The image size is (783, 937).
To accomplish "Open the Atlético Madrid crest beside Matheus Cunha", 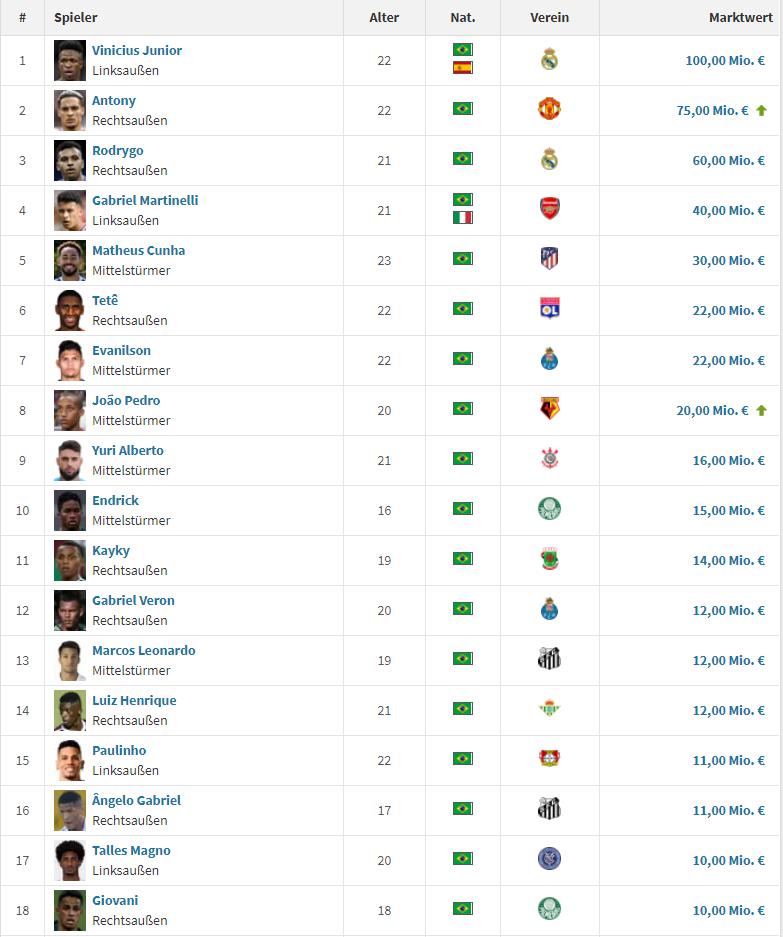I will 549,259.
